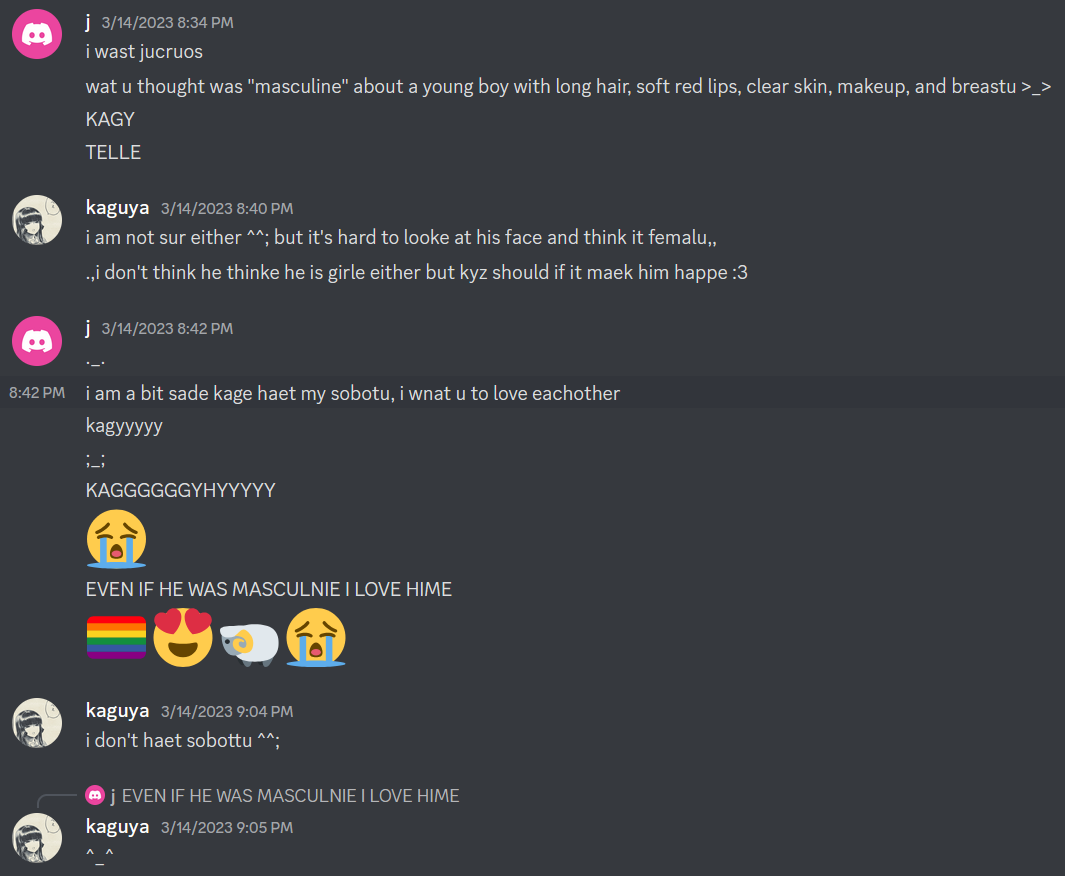The image size is (1065, 876).
Task: Click j's pink avatar on 8:42 PM message
Action: pos(37,341)
